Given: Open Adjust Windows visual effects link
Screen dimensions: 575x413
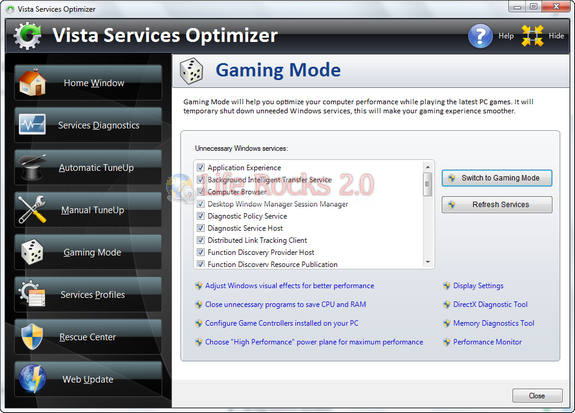Looking at the screenshot, I should pyautogui.click(x=290, y=286).
